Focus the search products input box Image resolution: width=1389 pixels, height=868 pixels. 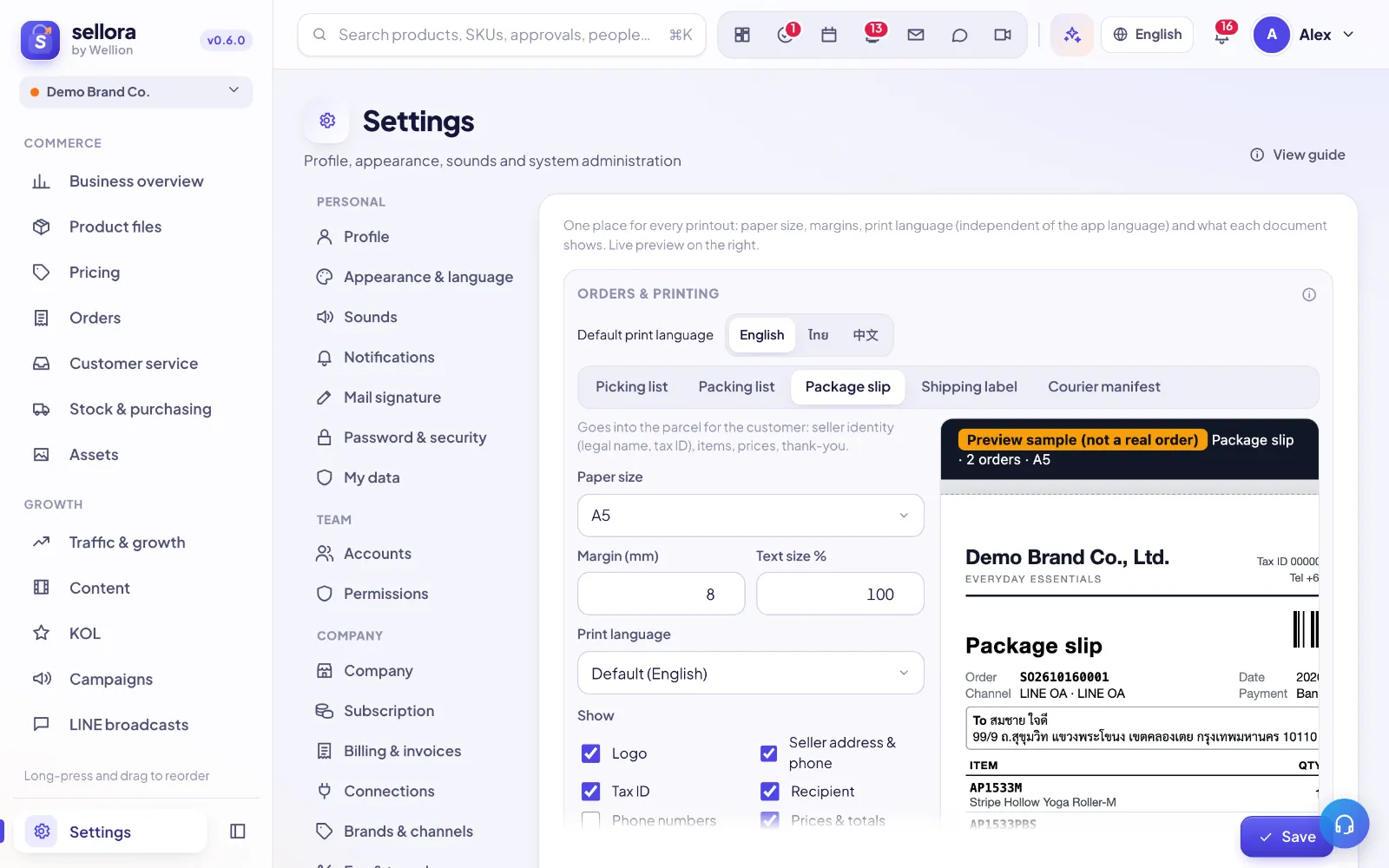502,35
